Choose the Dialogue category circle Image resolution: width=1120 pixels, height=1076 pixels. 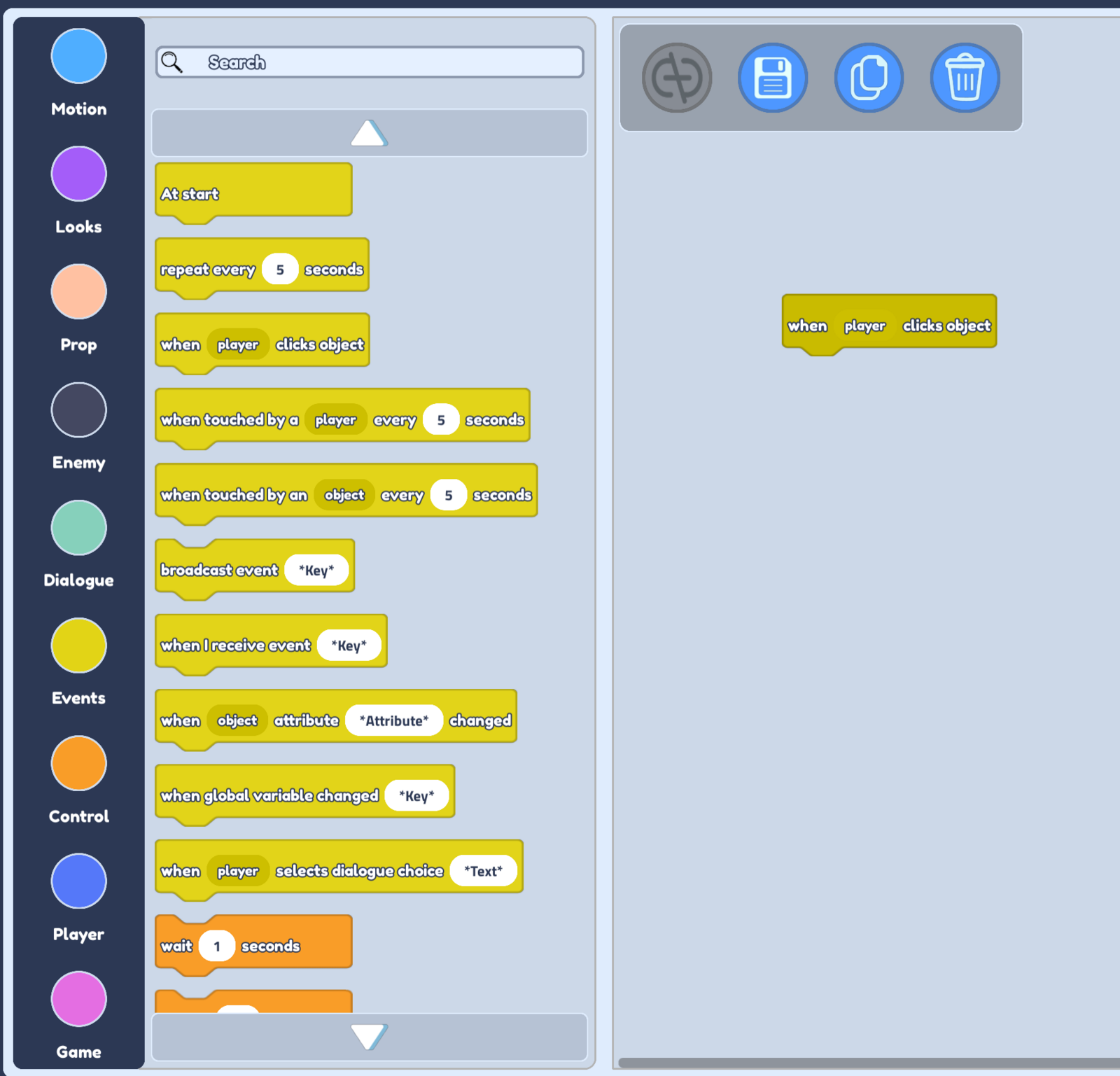tap(78, 528)
